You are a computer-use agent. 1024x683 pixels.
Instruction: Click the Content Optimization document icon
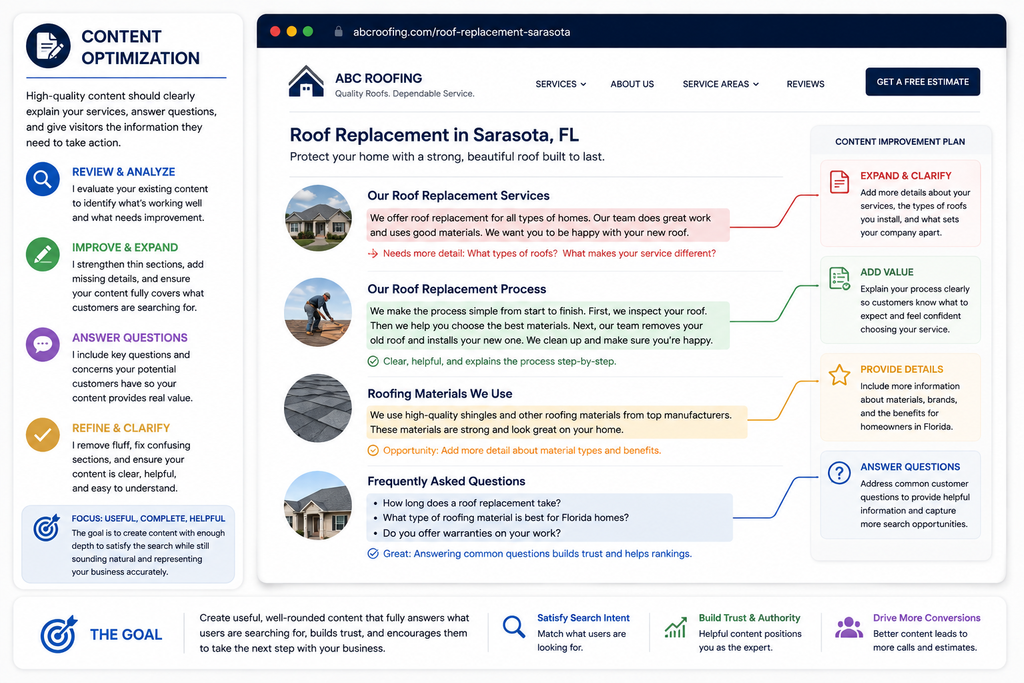[x=48, y=46]
